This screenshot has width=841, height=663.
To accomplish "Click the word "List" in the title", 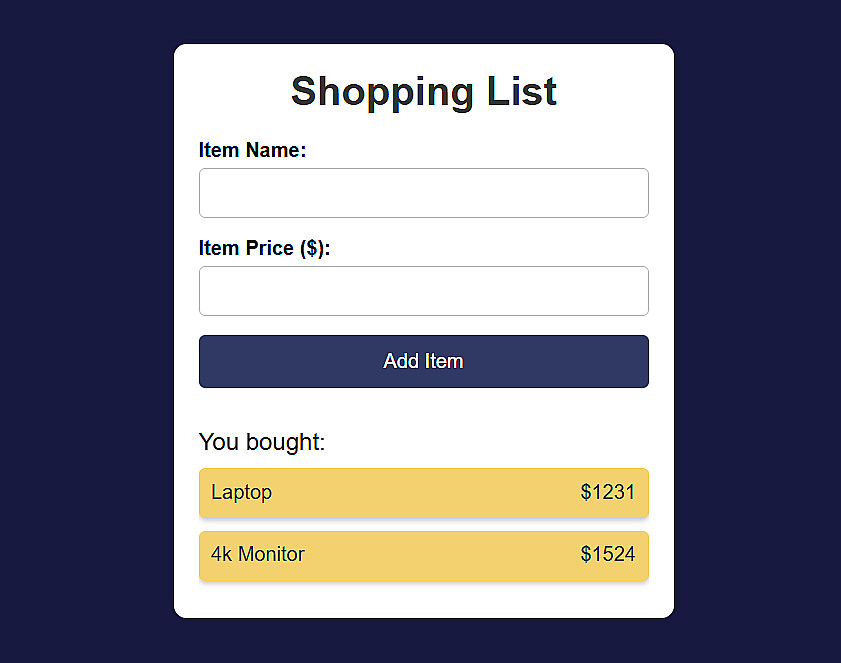I will (x=522, y=91).
